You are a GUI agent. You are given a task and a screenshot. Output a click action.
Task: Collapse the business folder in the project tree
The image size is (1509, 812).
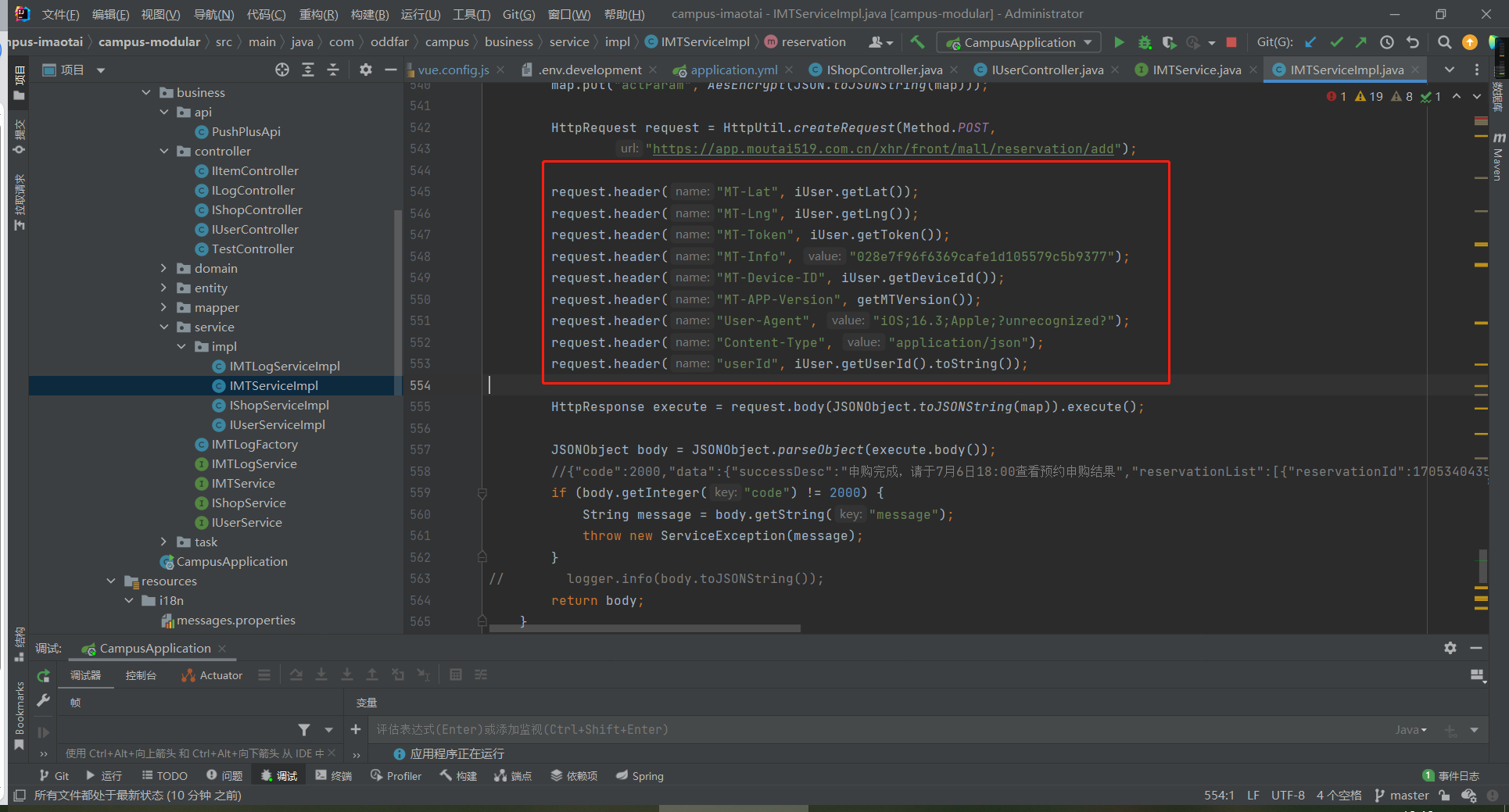[x=147, y=91]
